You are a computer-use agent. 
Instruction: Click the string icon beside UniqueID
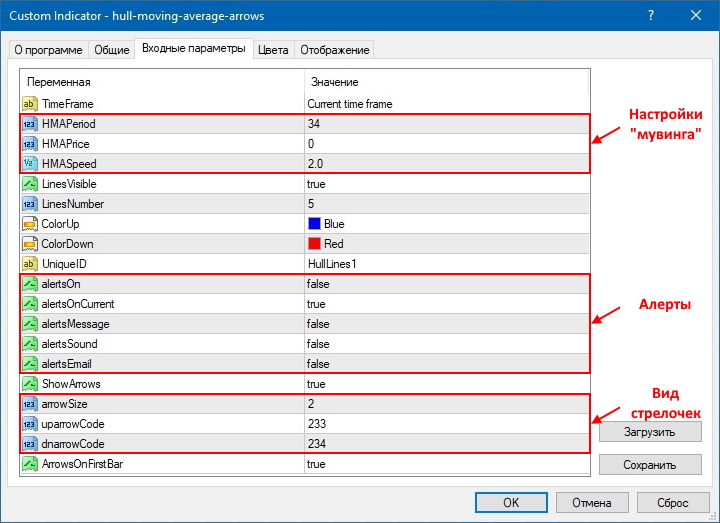point(29,264)
